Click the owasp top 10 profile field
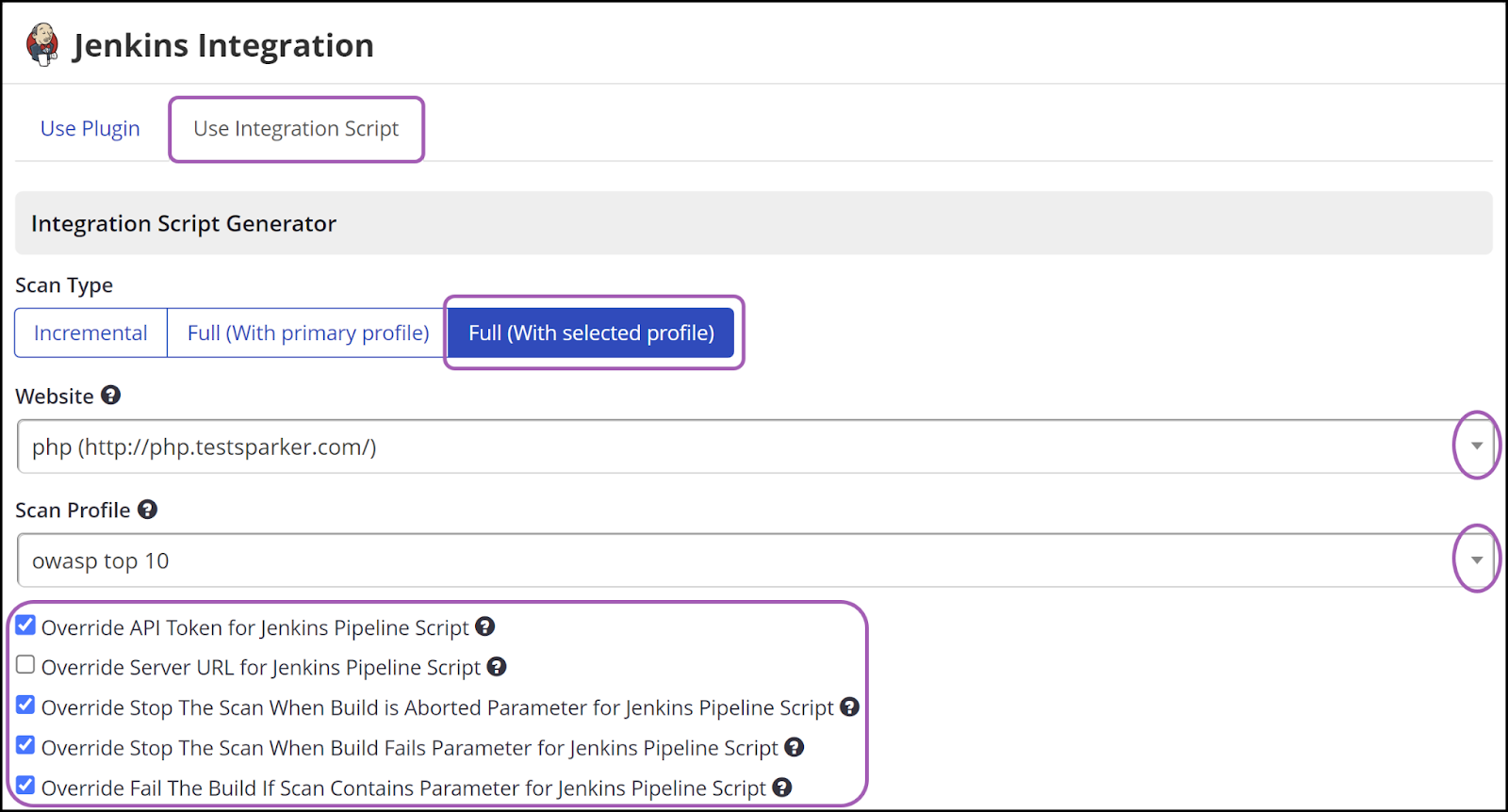Image resolution: width=1508 pixels, height=812 pixels. 377,560
